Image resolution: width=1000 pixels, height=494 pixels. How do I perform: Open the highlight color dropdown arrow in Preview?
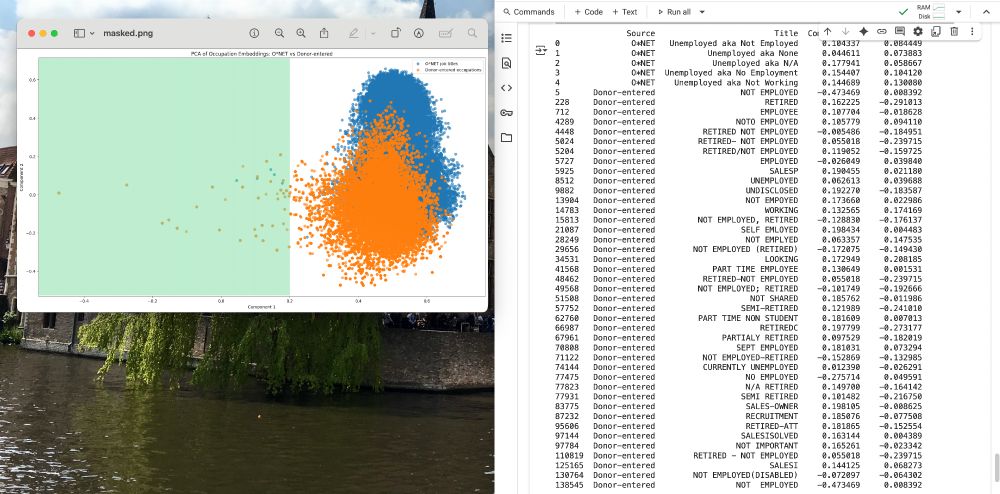(x=373, y=33)
